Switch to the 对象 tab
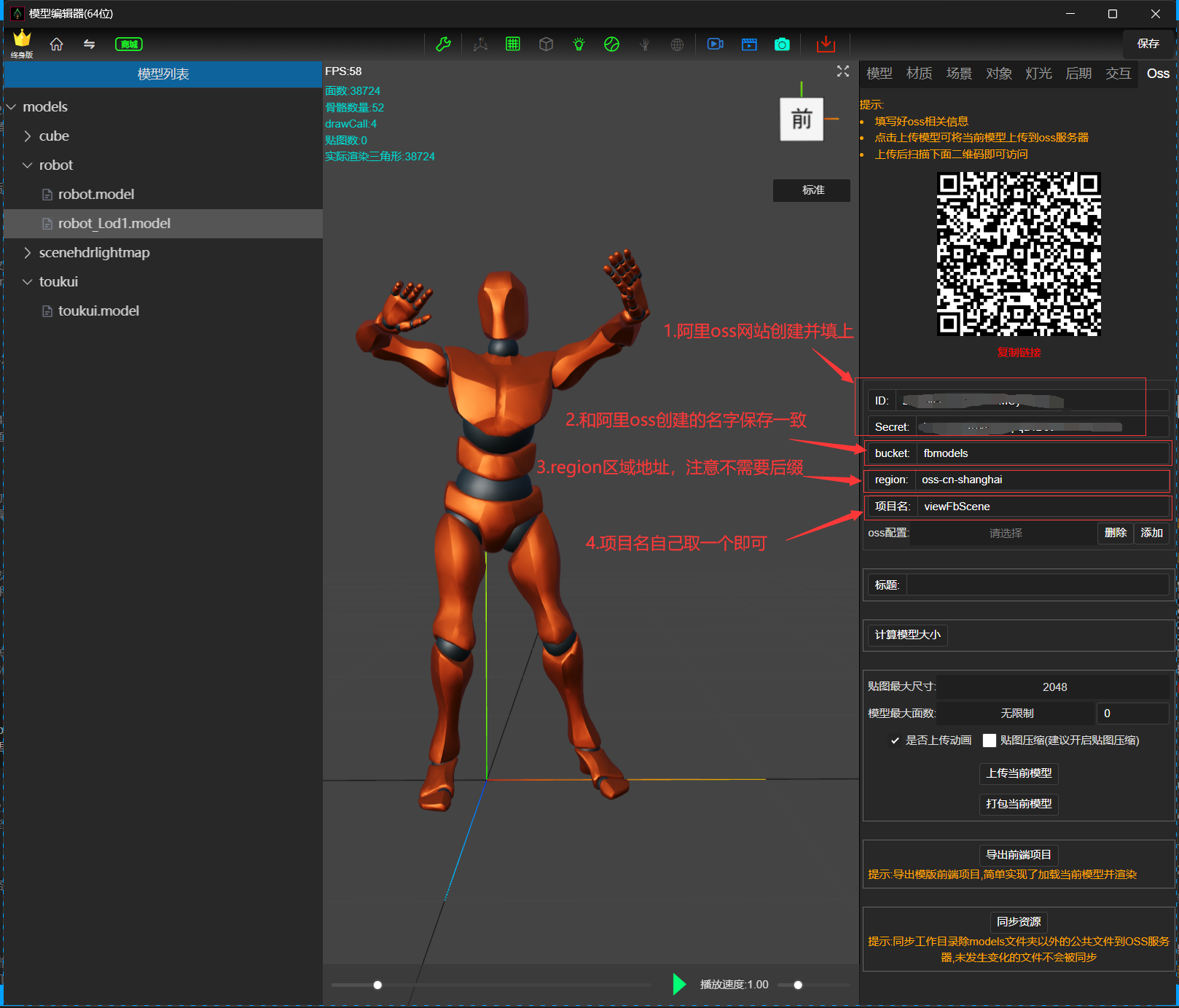Viewport: 1179px width, 1008px height. 998,74
